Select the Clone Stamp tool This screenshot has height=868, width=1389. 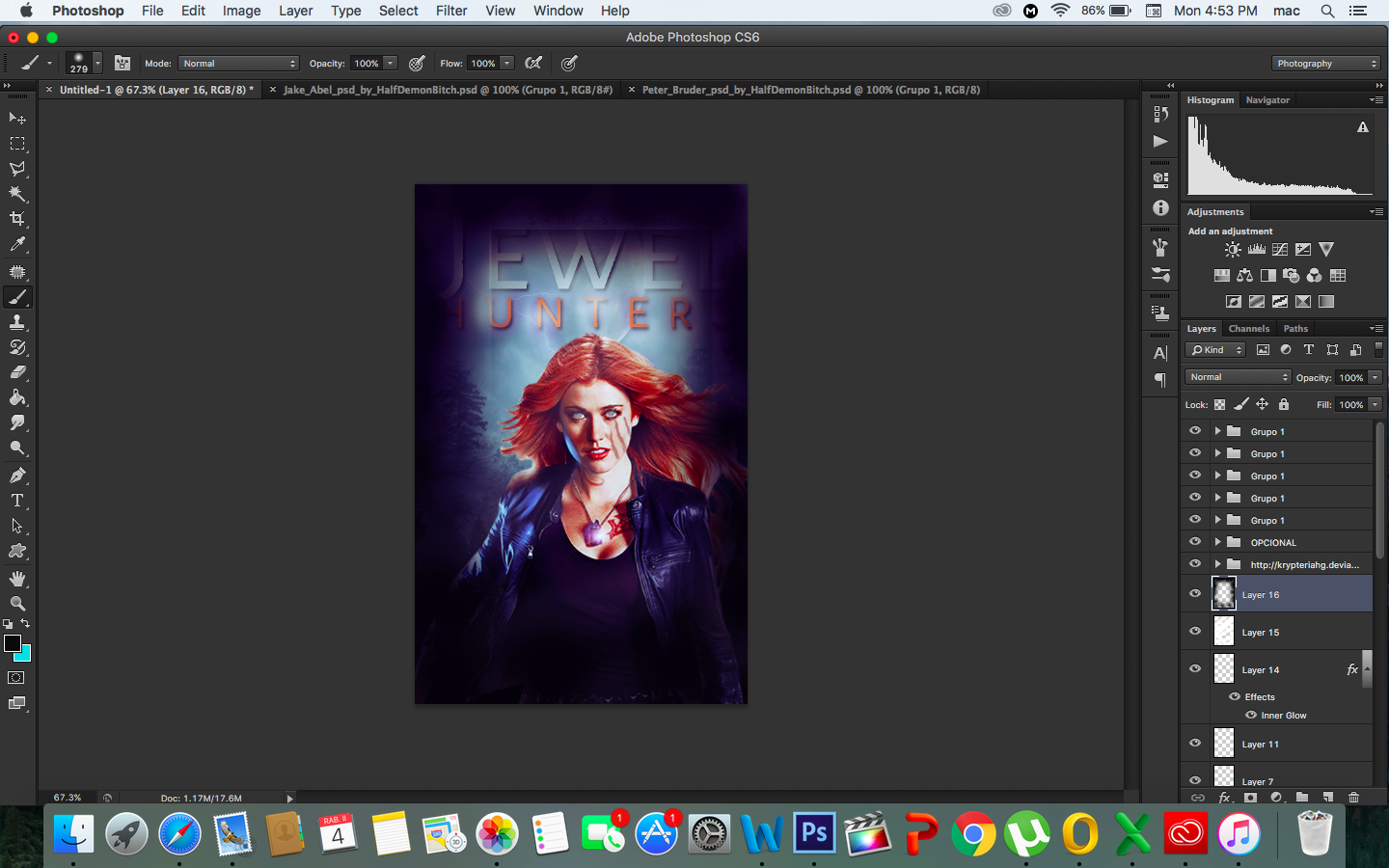coord(17,322)
